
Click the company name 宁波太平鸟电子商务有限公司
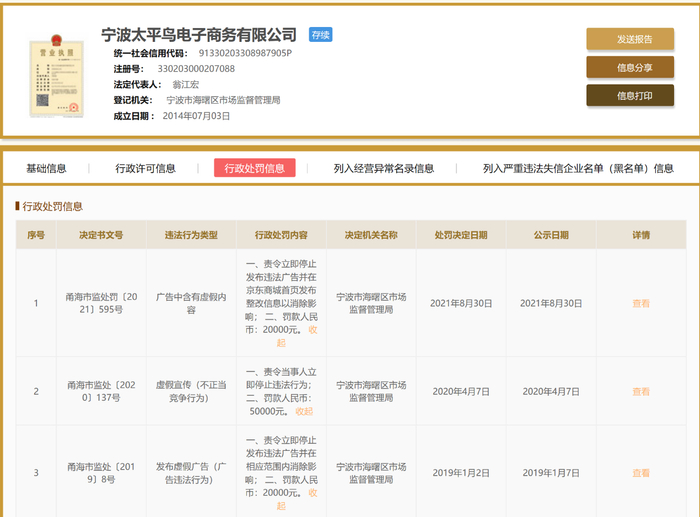point(200,35)
